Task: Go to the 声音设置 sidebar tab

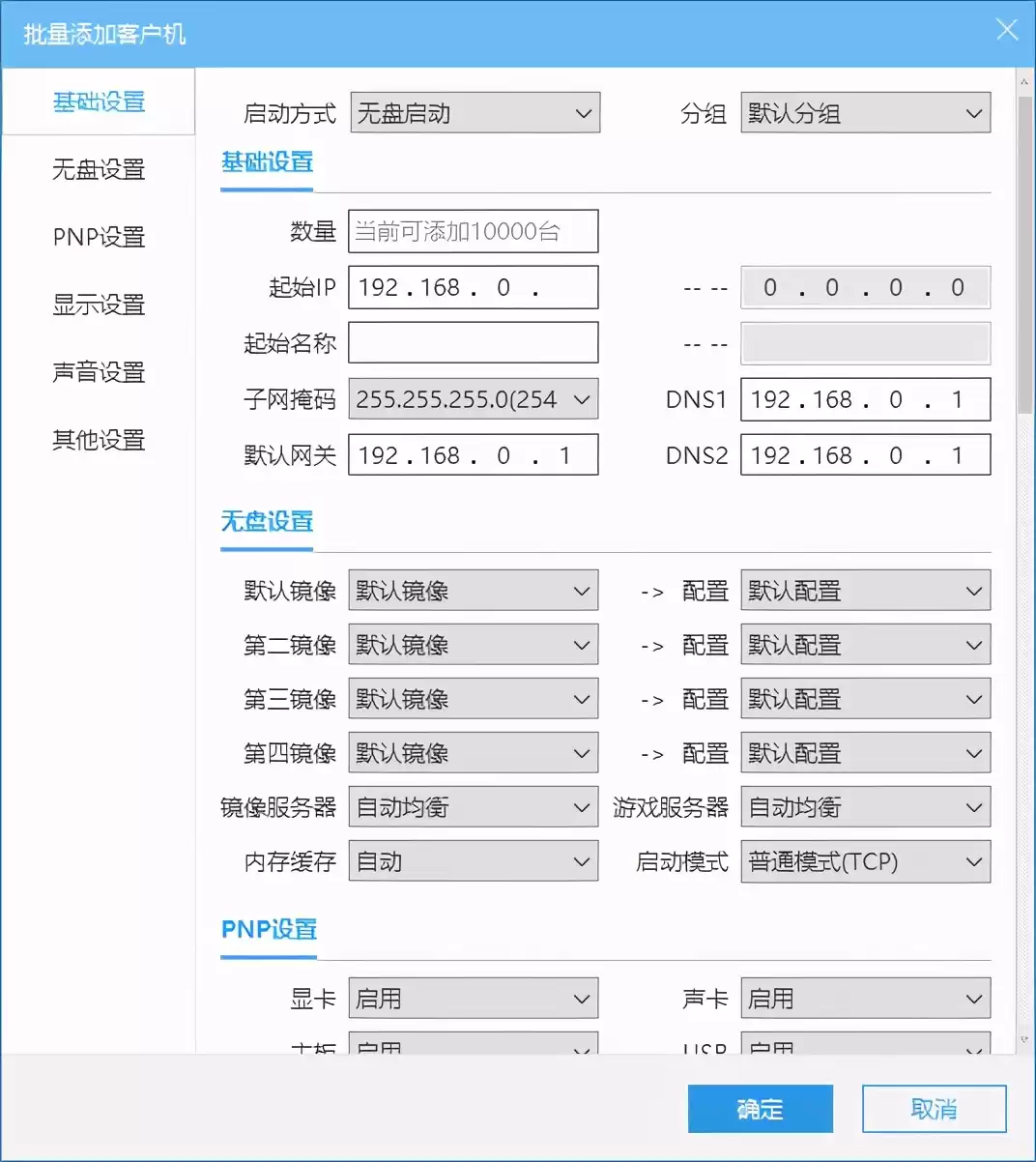Action: click(x=98, y=373)
